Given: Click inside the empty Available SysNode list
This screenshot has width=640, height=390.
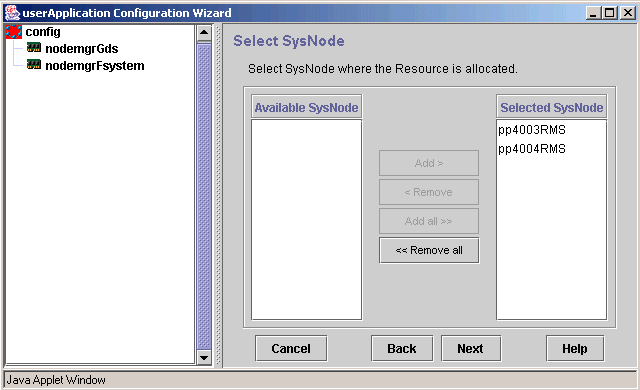Looking at the screenshot, I should tap(307, 219).
